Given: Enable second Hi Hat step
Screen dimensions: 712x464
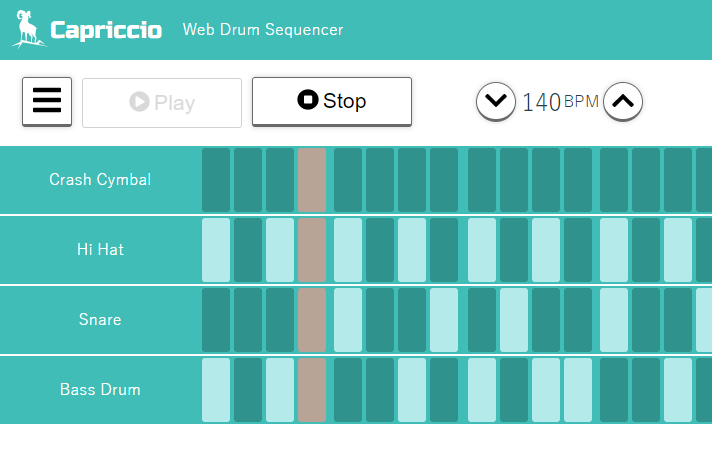Looking at the screenshot, I should point(248,250).
